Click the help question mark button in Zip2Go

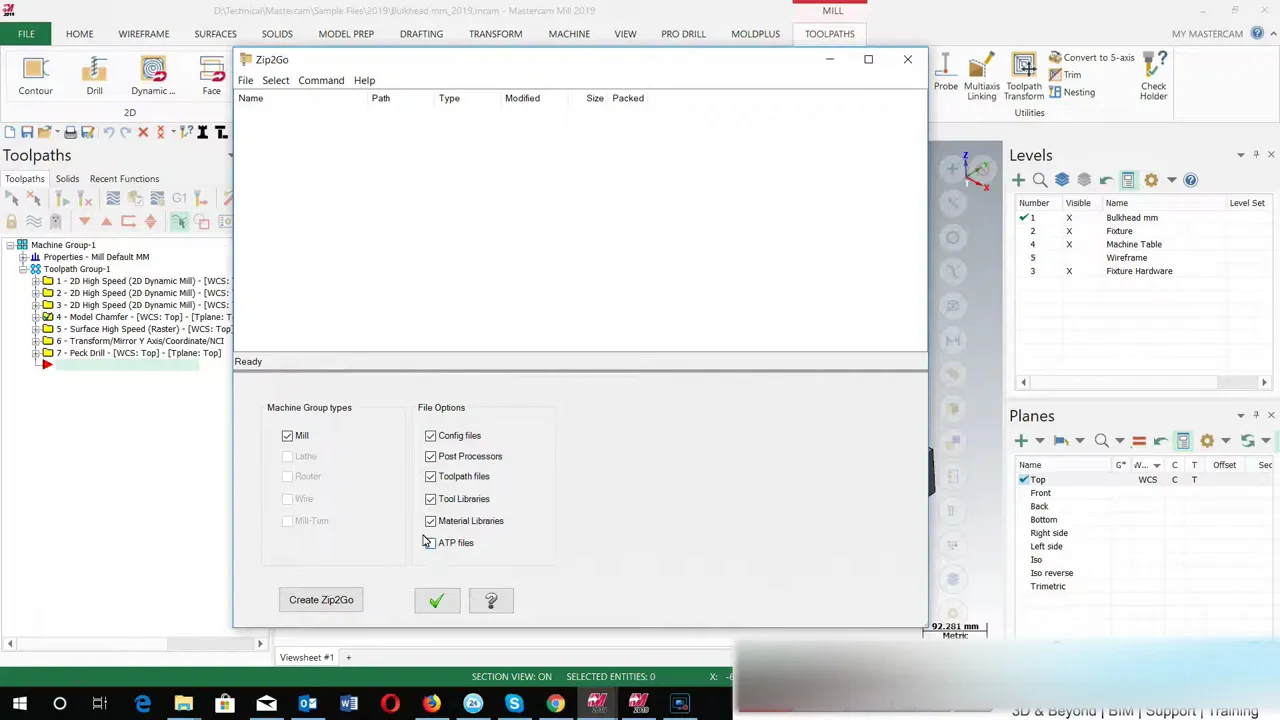(x=491, y=601)
